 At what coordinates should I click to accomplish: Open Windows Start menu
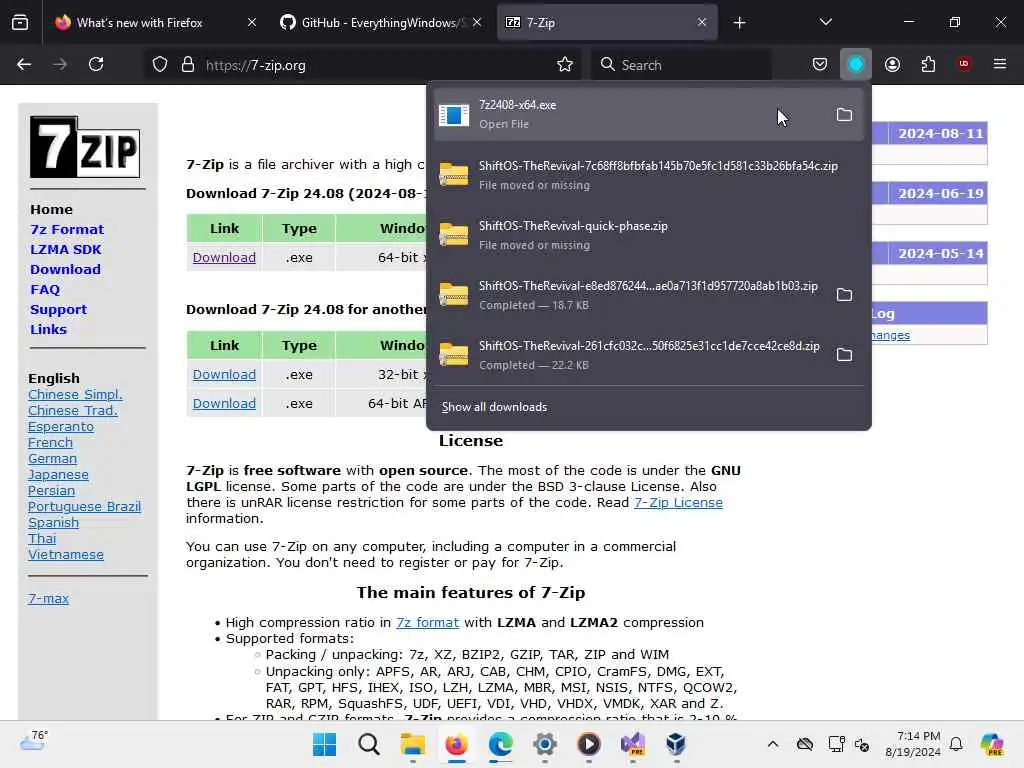tap(325, 744)
